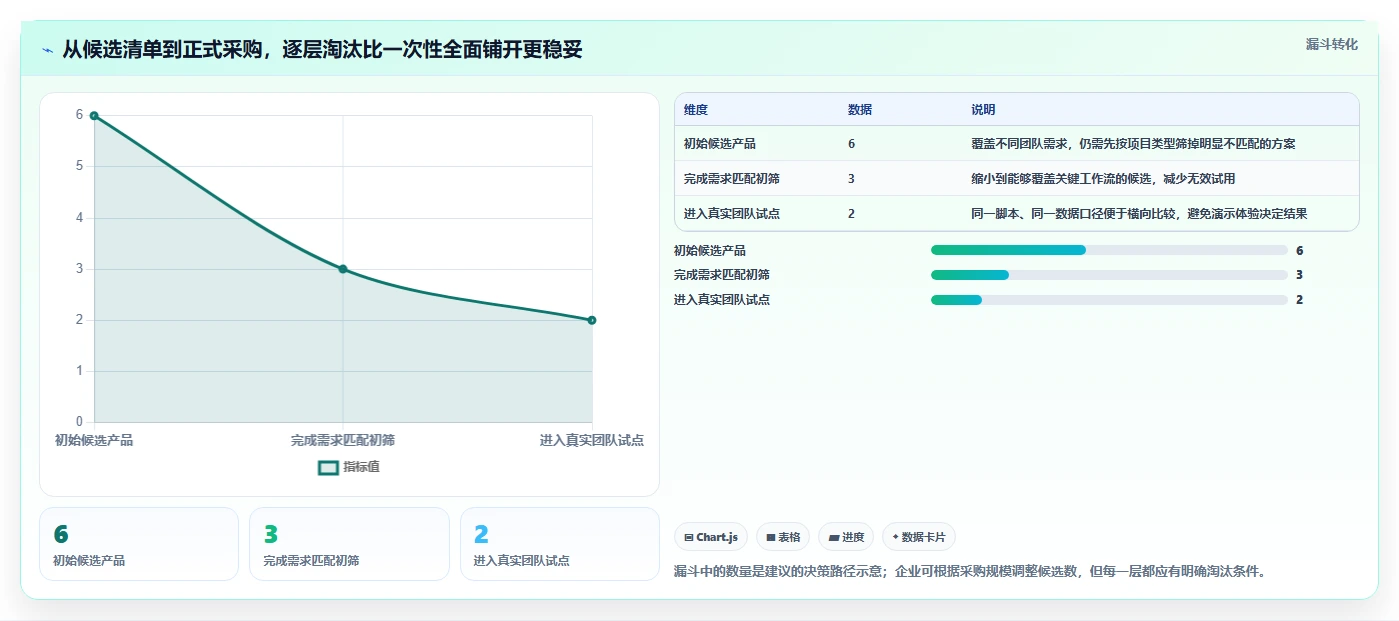Click the footnote starting 漏斗中的数量

click(x=970, y=572)
